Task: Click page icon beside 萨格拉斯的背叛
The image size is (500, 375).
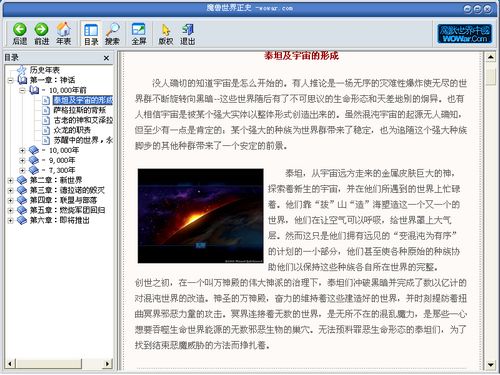Action: (46, 110)
